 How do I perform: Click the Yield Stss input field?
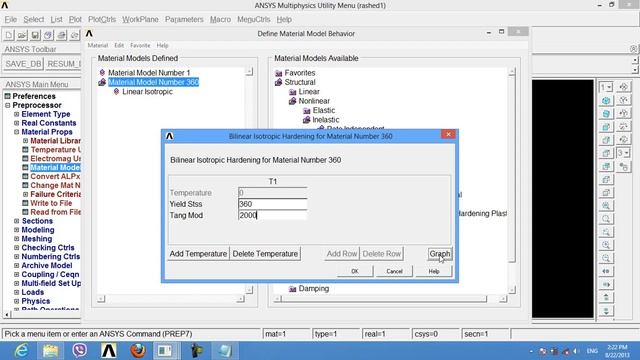pyautogui.click(x=273, y=204)
